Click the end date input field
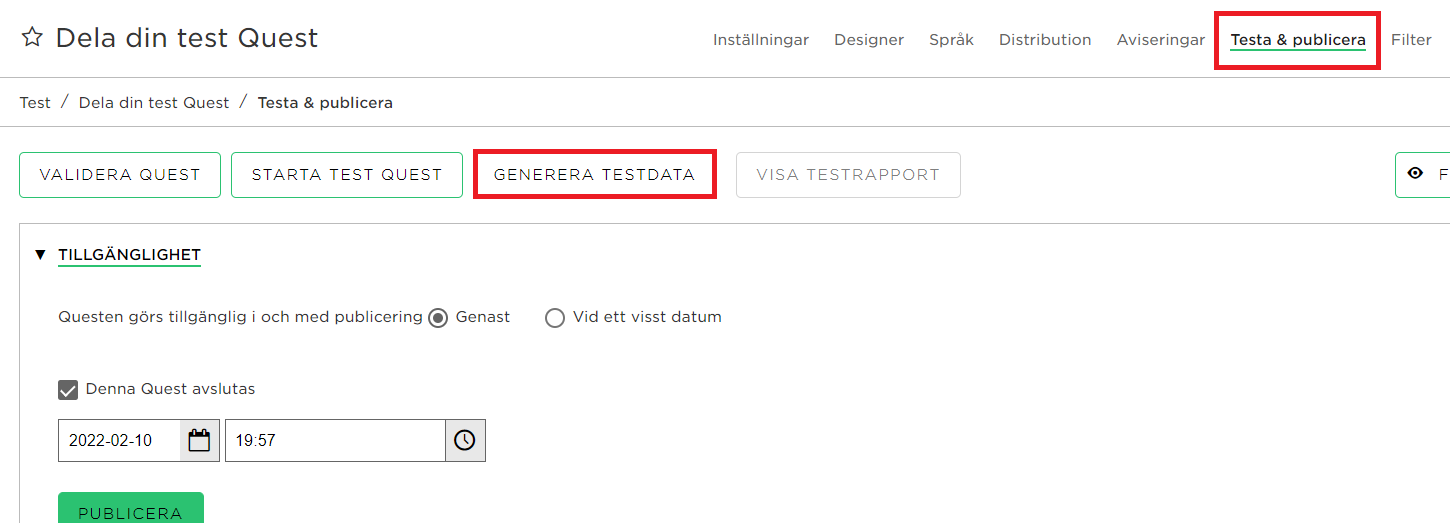This screenshot has width=1450, height=523. click(119, 440)
